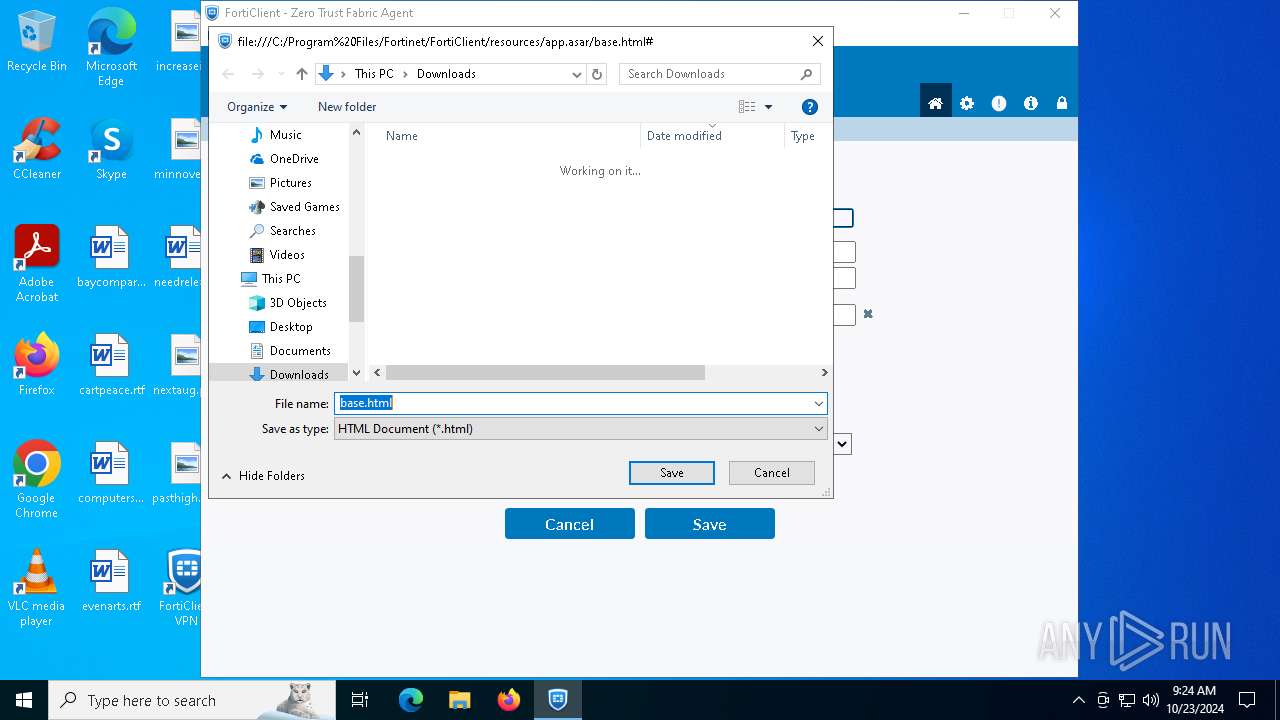Open Edge from the taskbar
The height and width of the screenshot is (720, 1280).
click(x=410, y=700)
